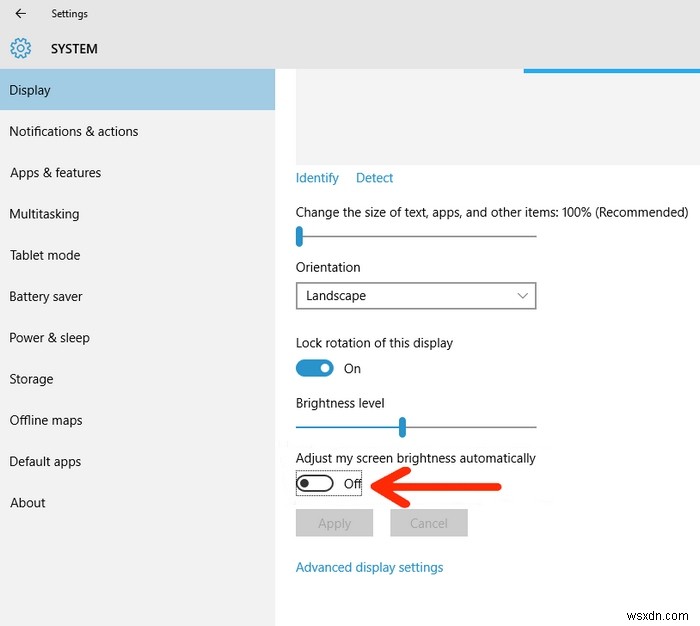Turn off Lock rotation toggle
This screenshot has width=700, height=626.
click(314, 368)
